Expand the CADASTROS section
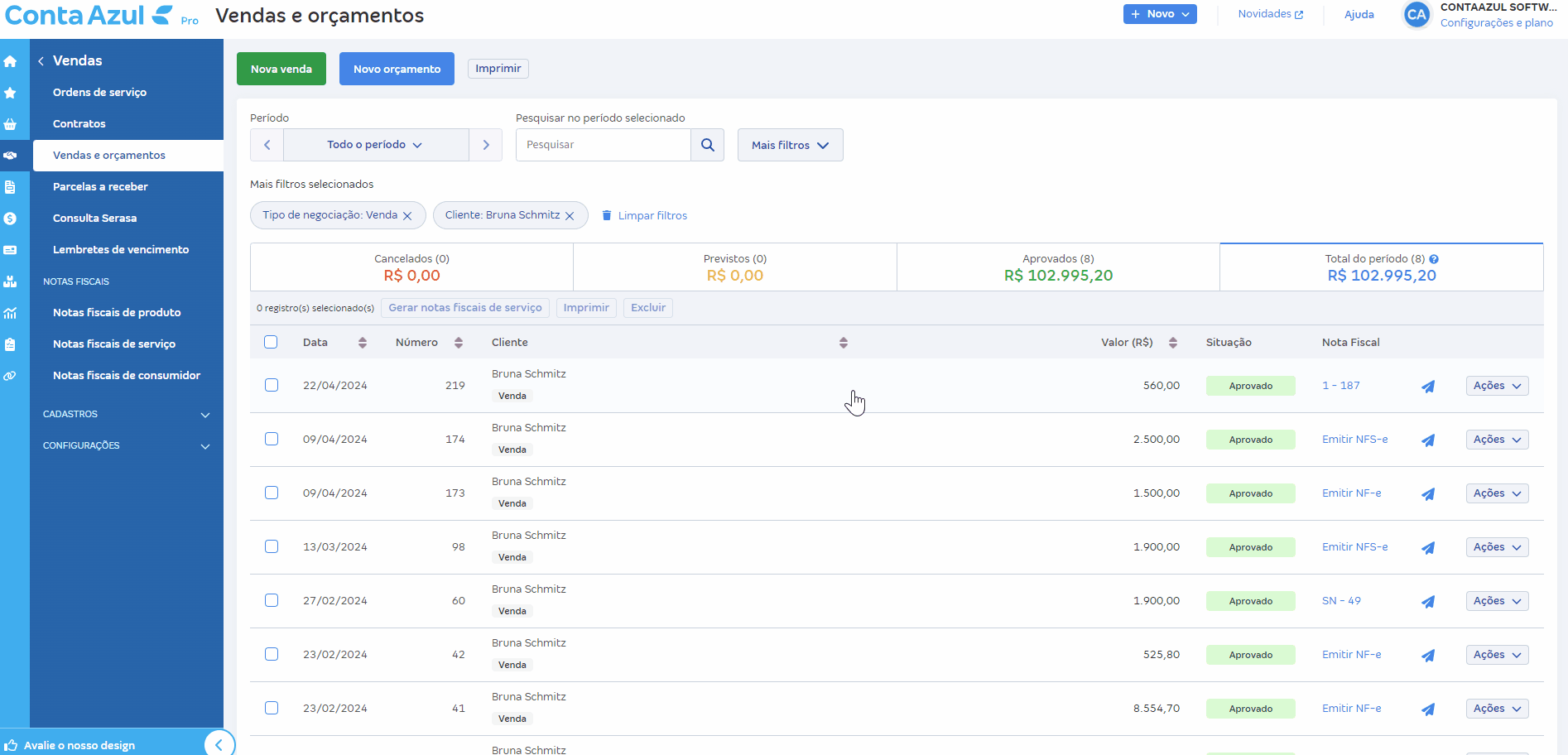 point(127,414)
